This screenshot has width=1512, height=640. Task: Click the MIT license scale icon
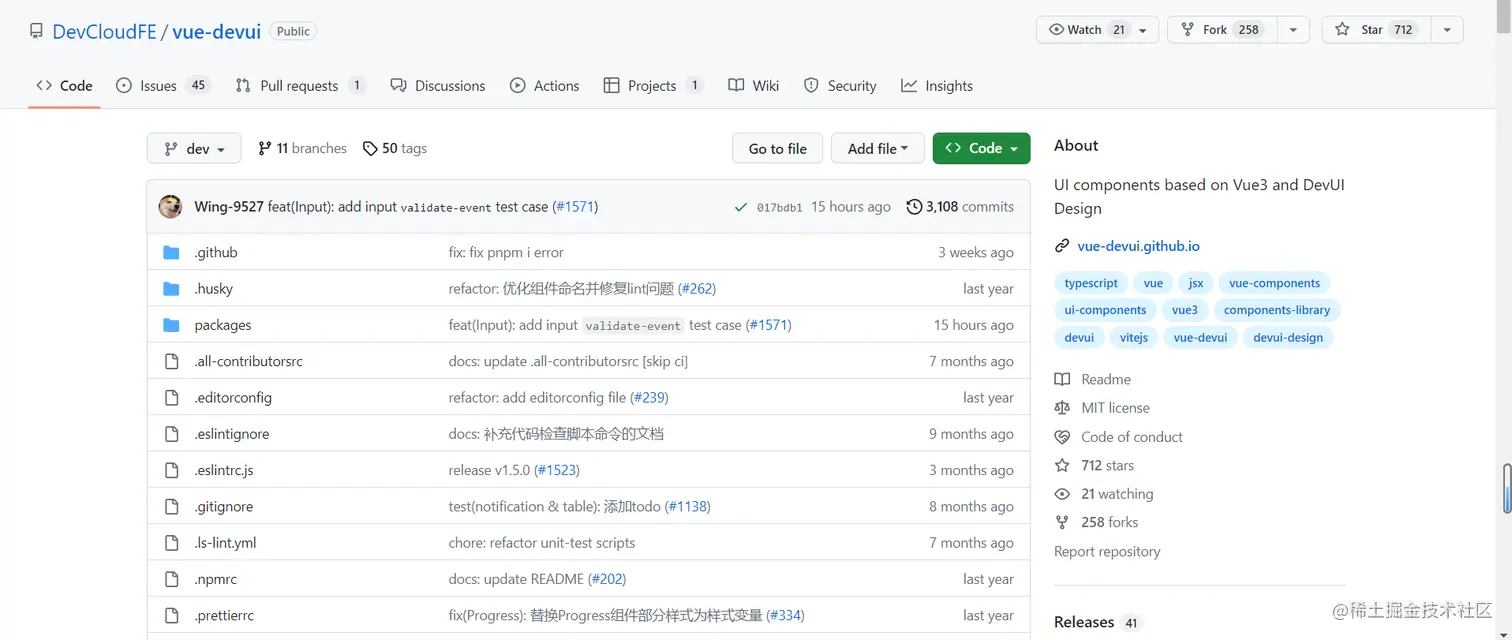[x=1062, y=408]
